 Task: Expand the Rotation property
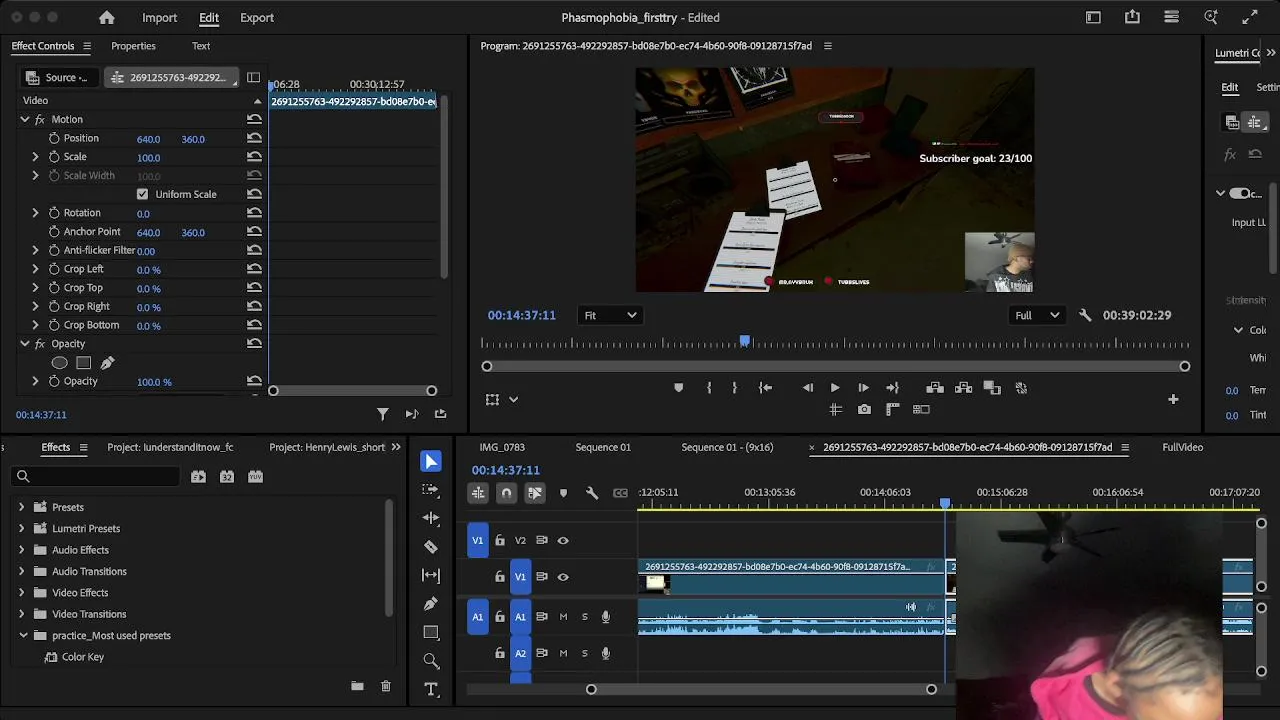[35, 213]
